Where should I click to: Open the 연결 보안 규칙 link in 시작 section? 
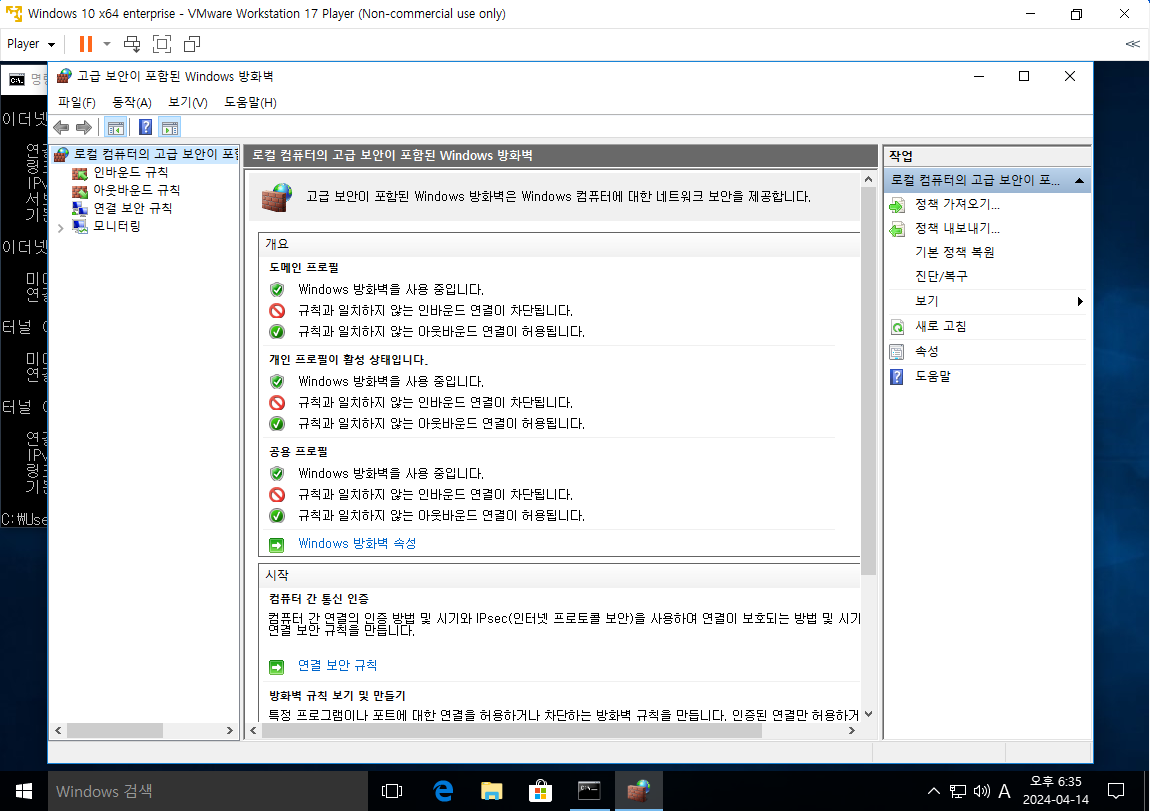click(x=337, y=665)
